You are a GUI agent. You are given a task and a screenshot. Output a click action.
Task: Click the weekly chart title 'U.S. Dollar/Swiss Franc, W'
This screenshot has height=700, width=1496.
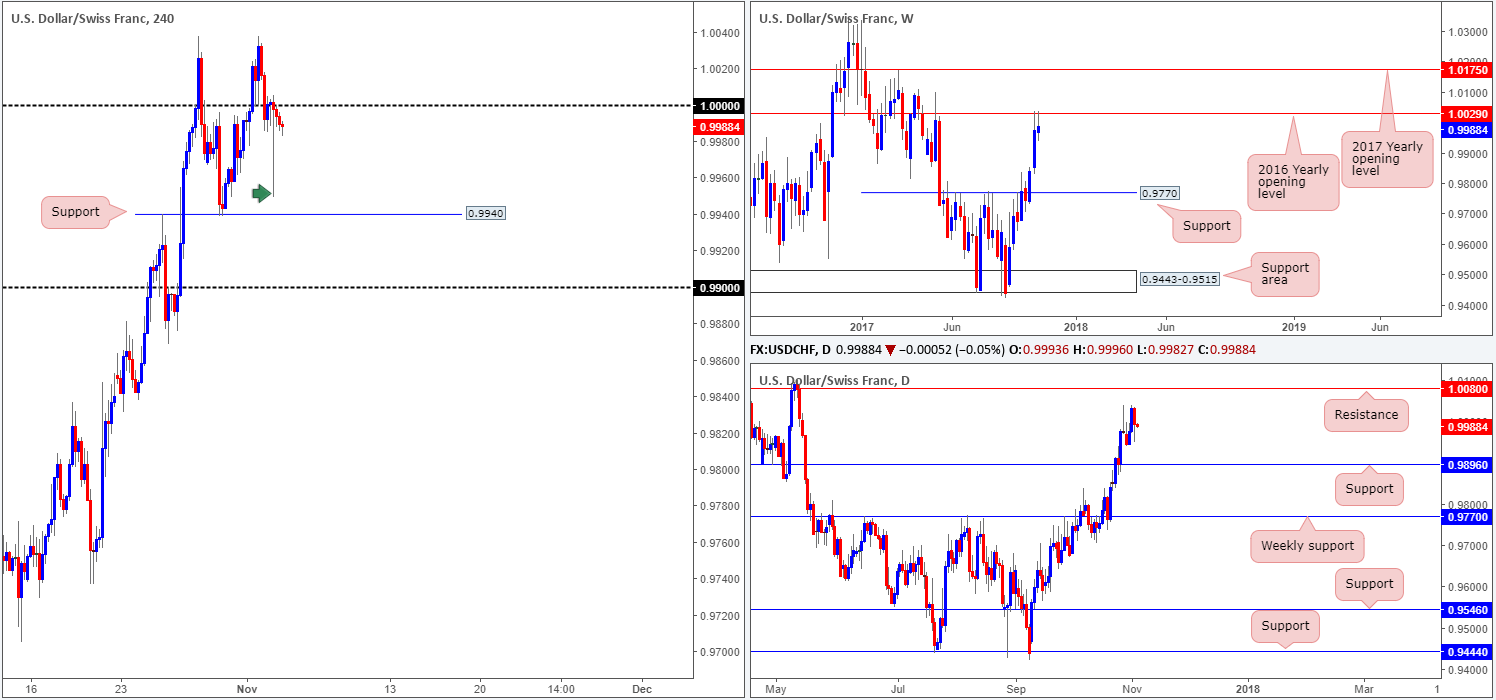(837, 18)
